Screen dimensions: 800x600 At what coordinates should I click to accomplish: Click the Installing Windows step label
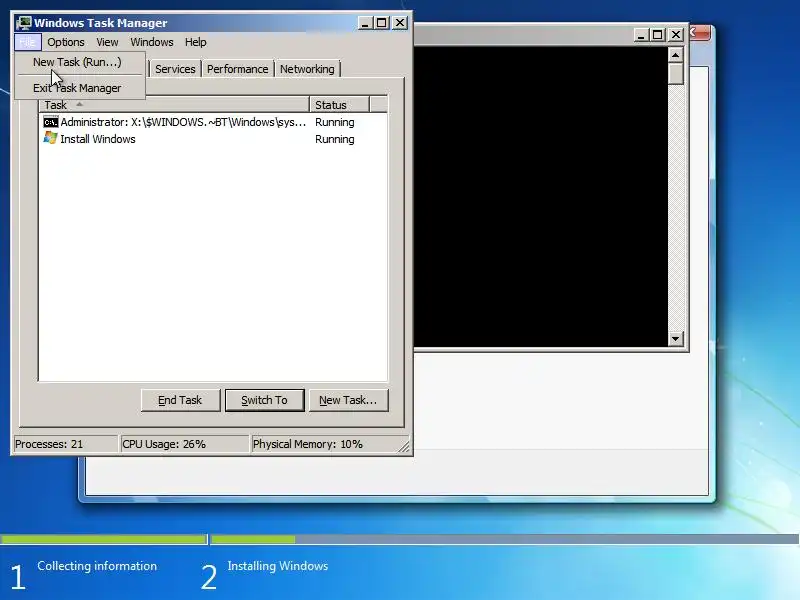[278, 566]
